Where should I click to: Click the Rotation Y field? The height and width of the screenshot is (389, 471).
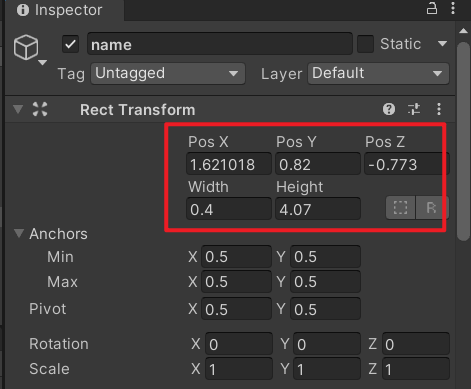tap(327, 344)
